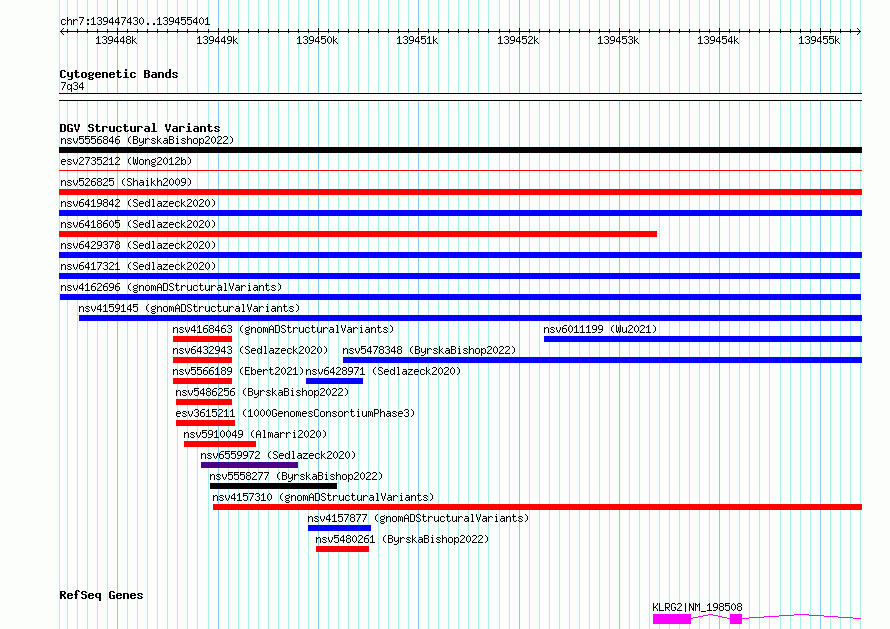Select the large magenta KLRG2 exon block

[672, 619]
